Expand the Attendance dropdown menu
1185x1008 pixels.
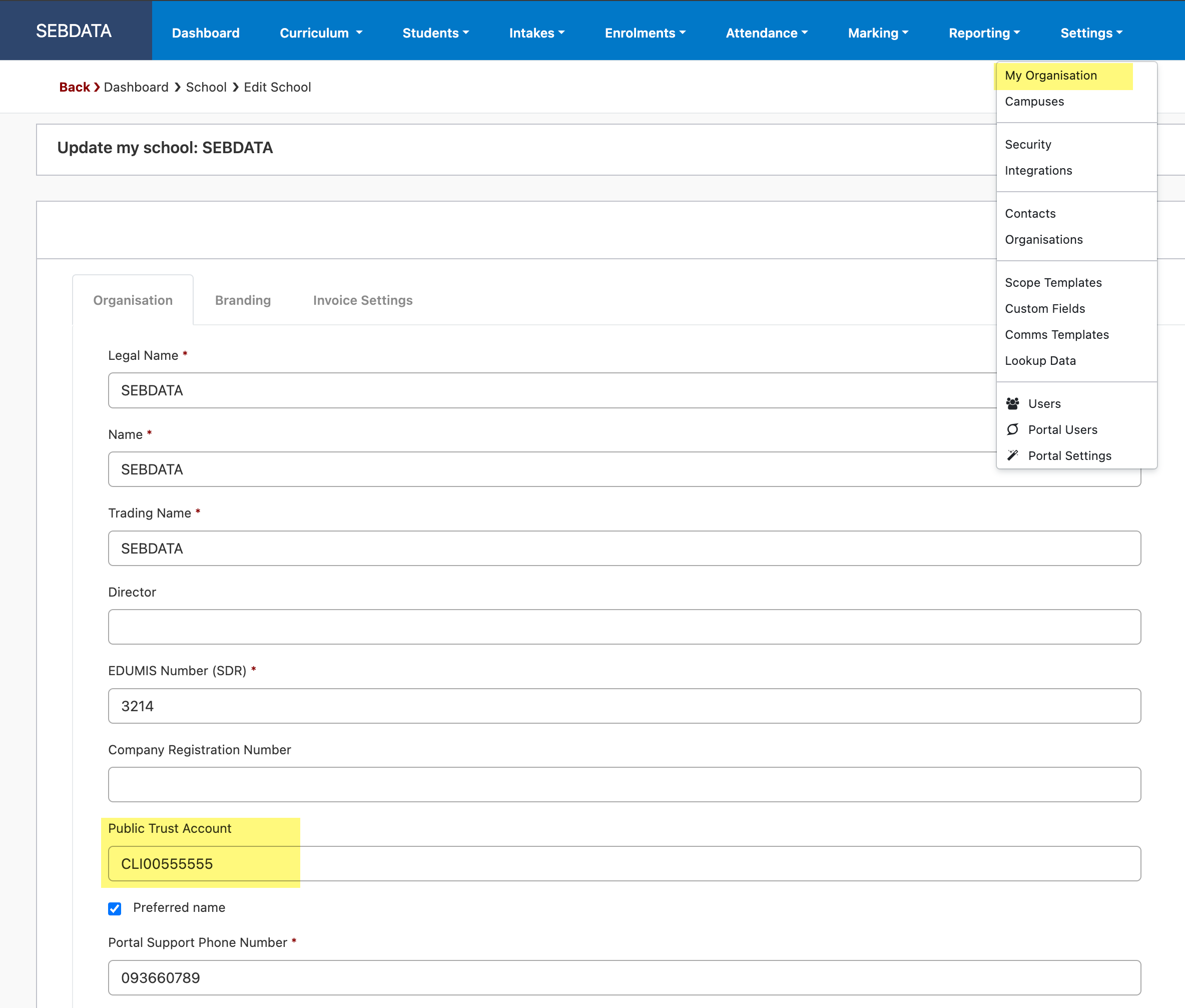(x=766, y=32)
